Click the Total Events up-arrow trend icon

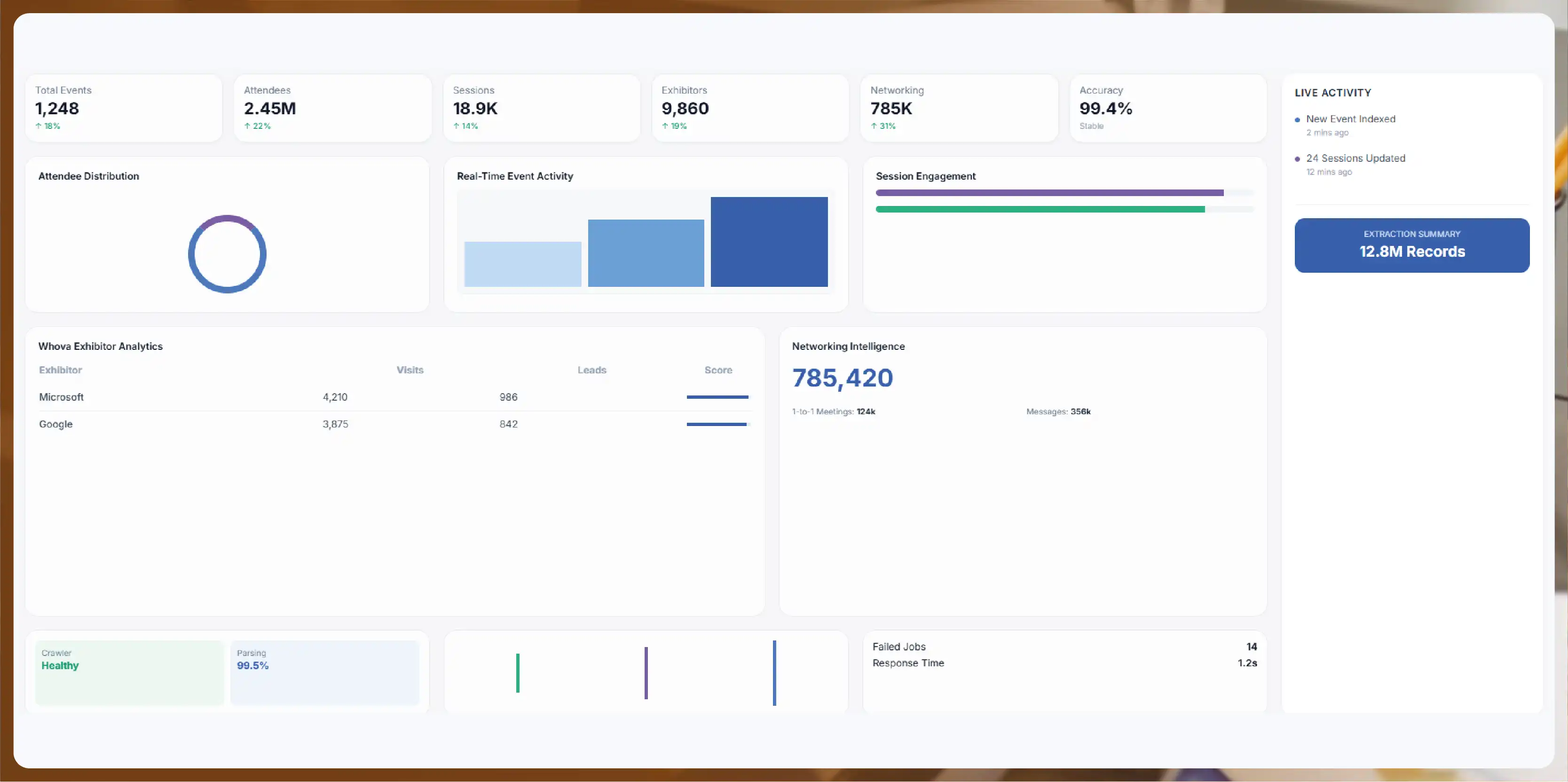point(39,126)
